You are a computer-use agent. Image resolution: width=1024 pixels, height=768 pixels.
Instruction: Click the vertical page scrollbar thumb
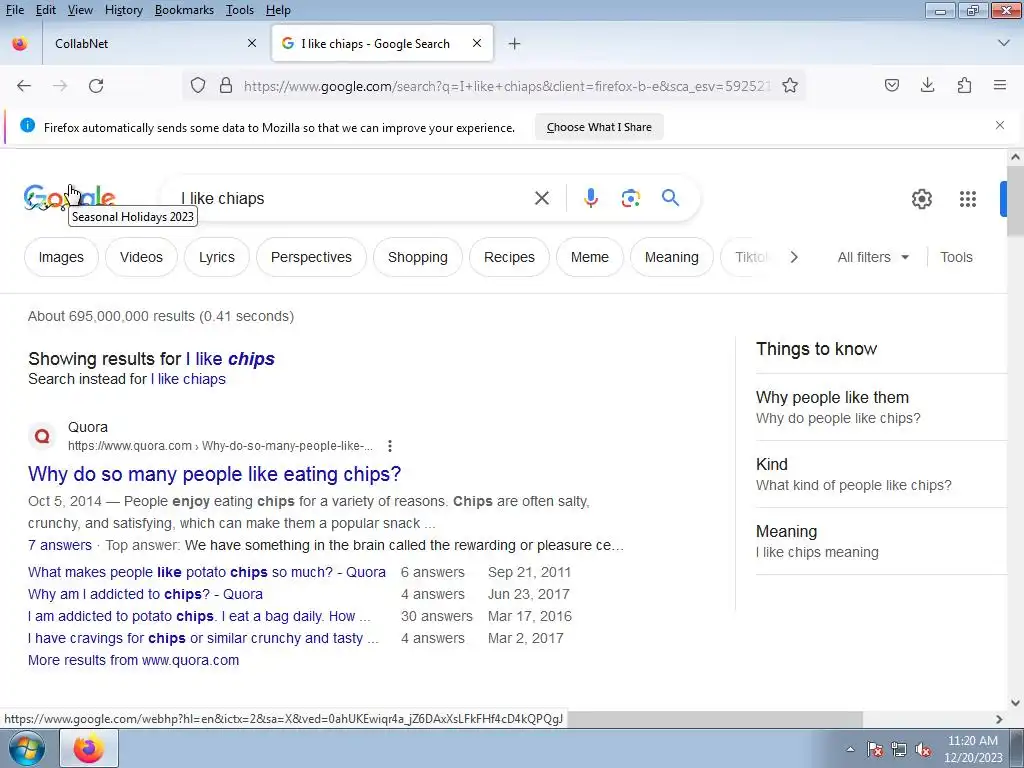click(1015, 201)
